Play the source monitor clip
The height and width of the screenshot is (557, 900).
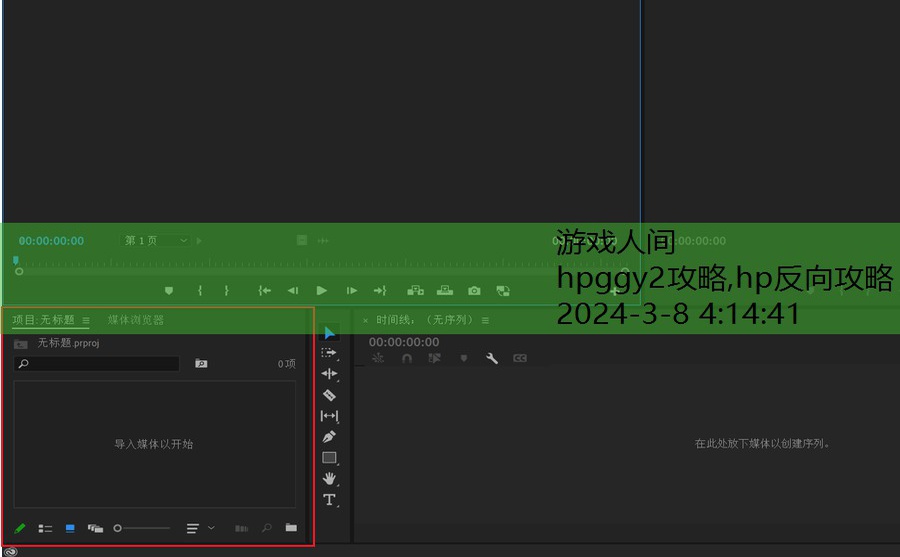pos(321,291)
